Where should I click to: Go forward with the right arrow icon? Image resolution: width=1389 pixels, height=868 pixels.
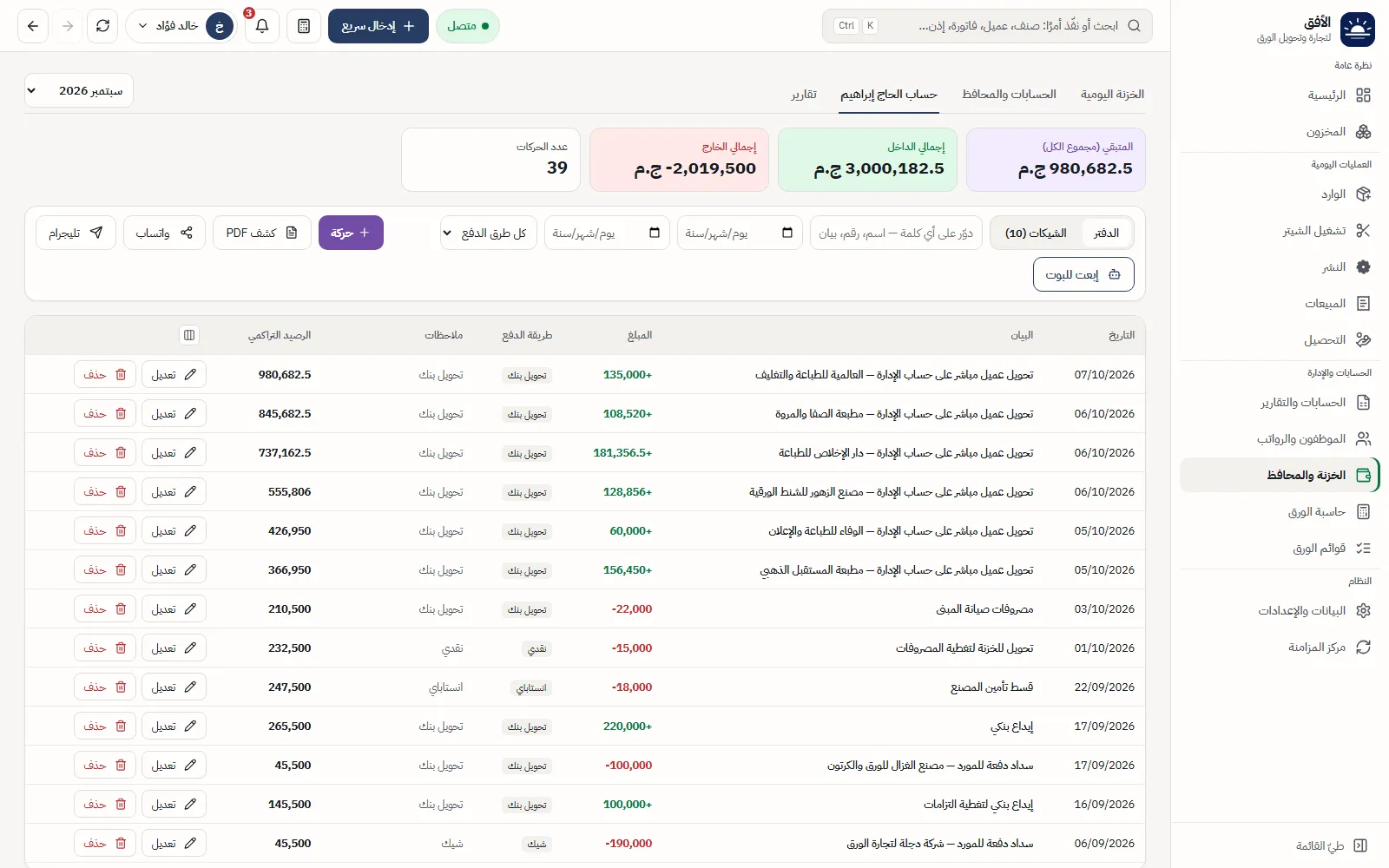tap(68, 26)
